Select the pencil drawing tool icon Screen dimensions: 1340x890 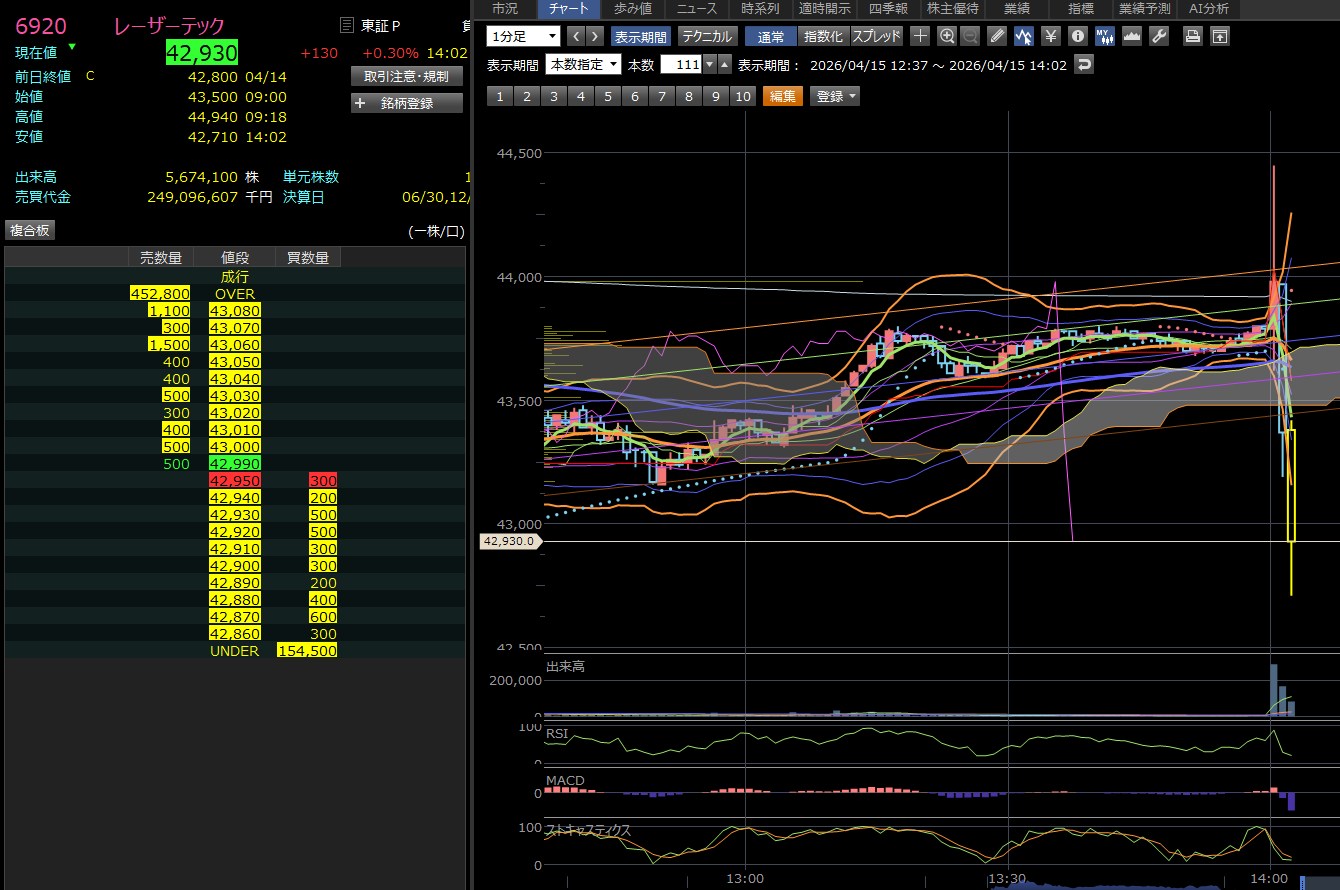[x=997, y=36]
